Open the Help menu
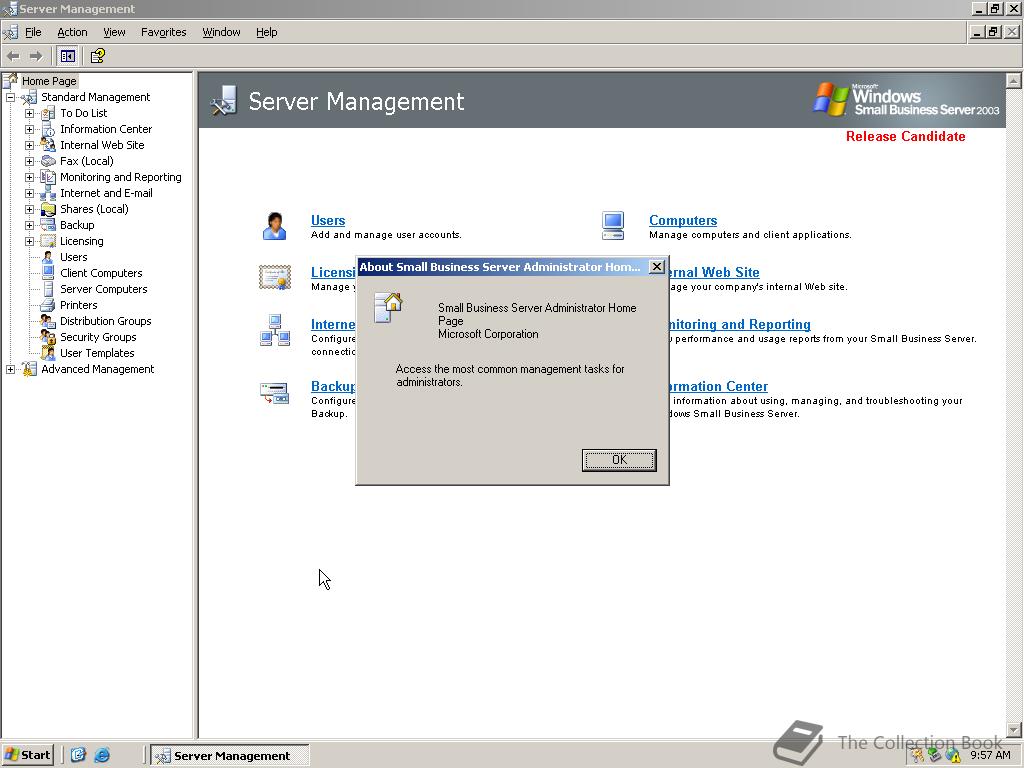This screenshot has width=1024, height=768. [266, 32]
